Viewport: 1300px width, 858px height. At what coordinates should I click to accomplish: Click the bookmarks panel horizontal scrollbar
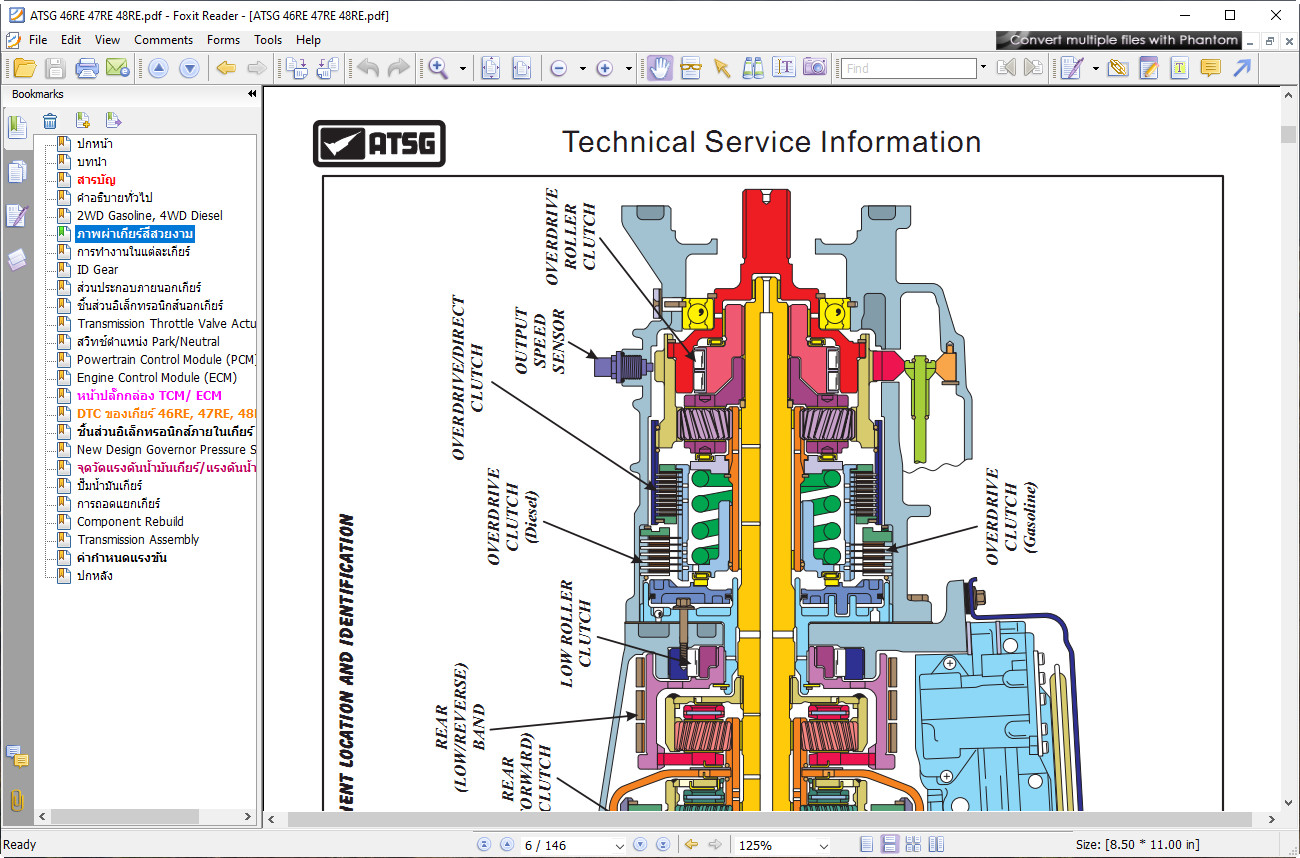[125, 816]
